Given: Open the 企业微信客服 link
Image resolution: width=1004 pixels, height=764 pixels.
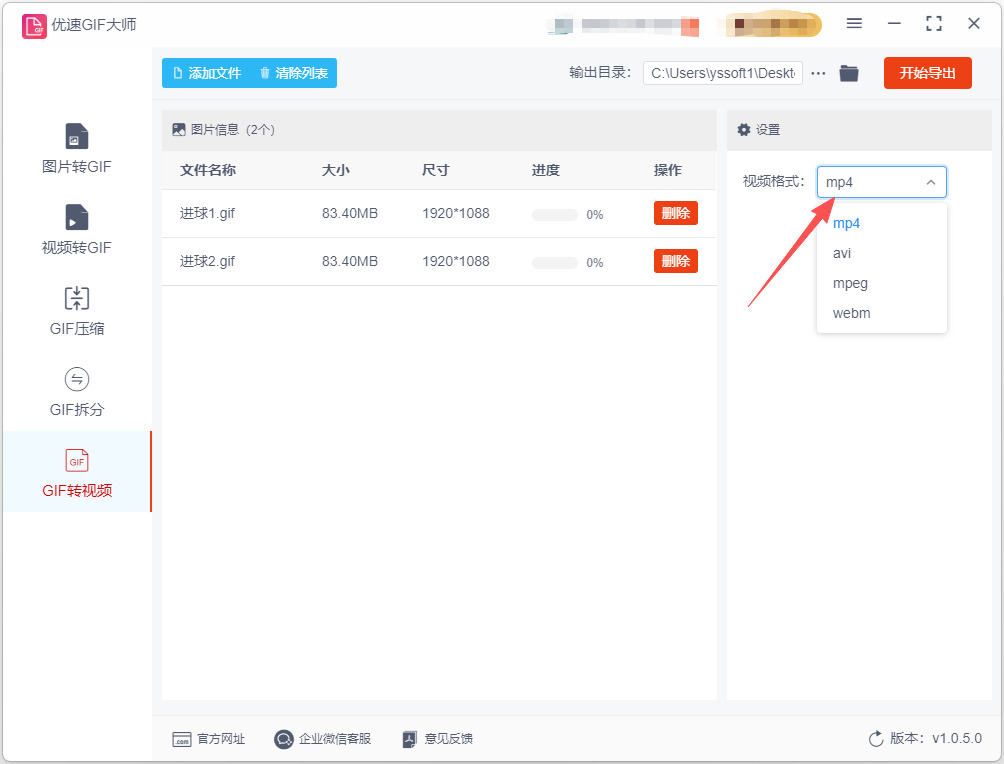Looking at the screenshot, I should coord(323,739).
